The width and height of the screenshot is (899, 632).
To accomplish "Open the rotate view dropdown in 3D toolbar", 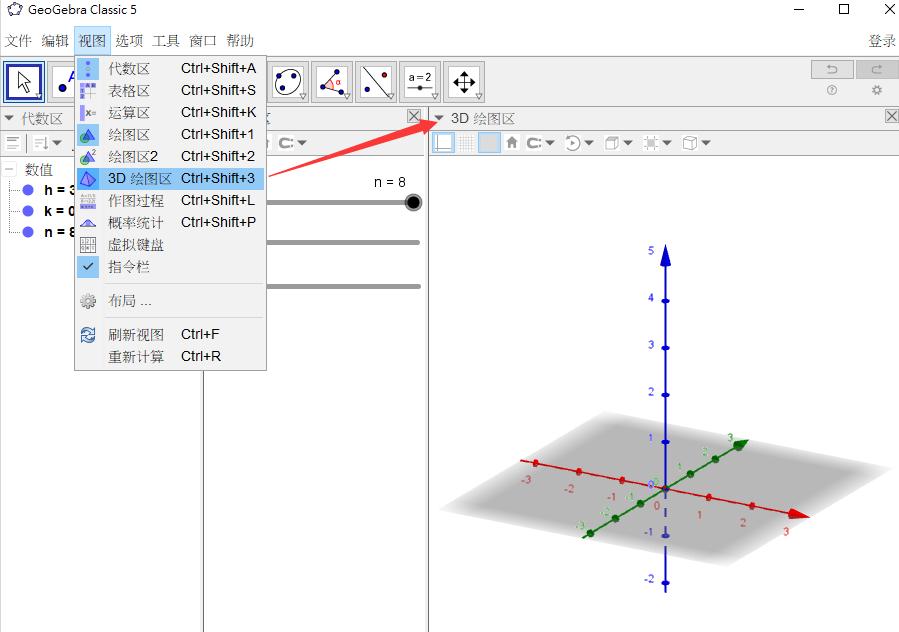I will pyautogui.click(x=579, y=143).
